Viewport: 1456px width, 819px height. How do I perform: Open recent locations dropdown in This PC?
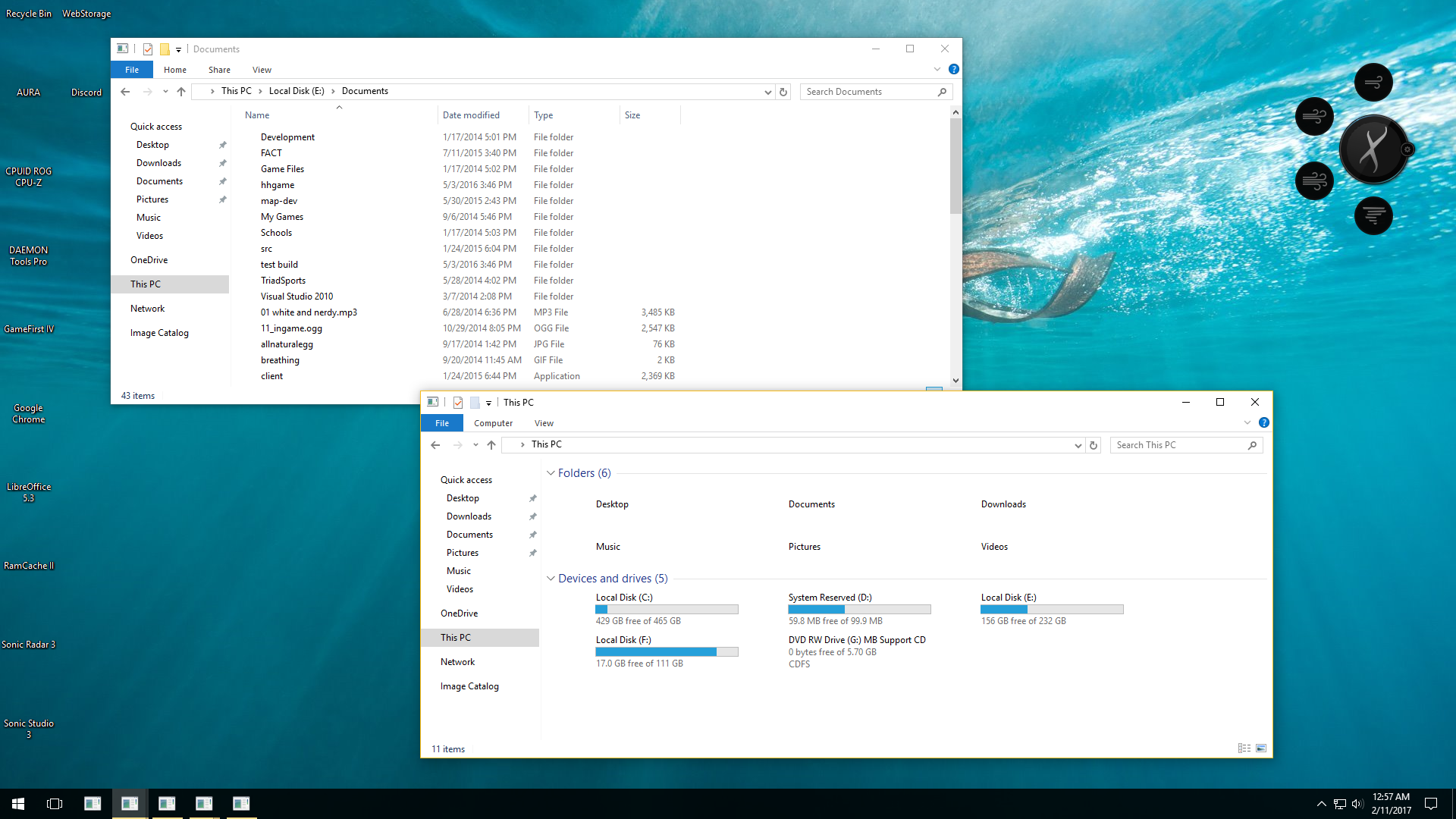(x=475, y=445)
